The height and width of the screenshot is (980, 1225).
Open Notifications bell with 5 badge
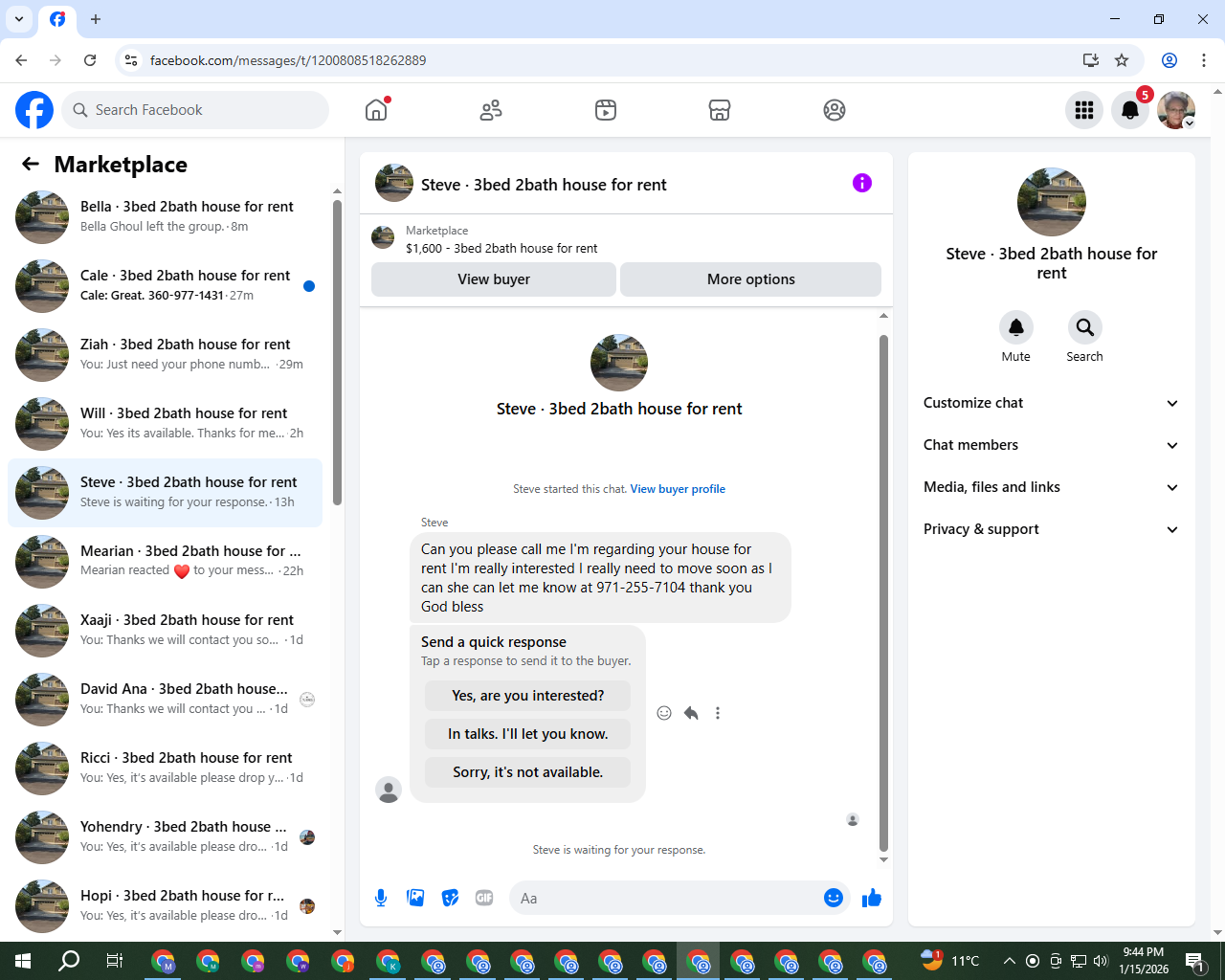pyautogui.click(x=1130, y=110)
